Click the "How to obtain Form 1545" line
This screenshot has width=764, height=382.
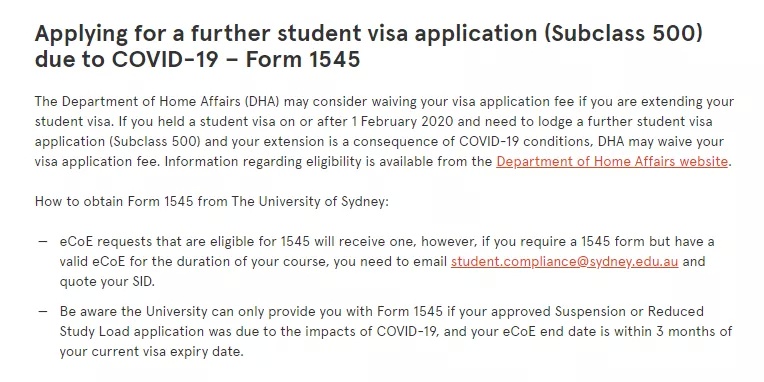[x=212, y=201]
